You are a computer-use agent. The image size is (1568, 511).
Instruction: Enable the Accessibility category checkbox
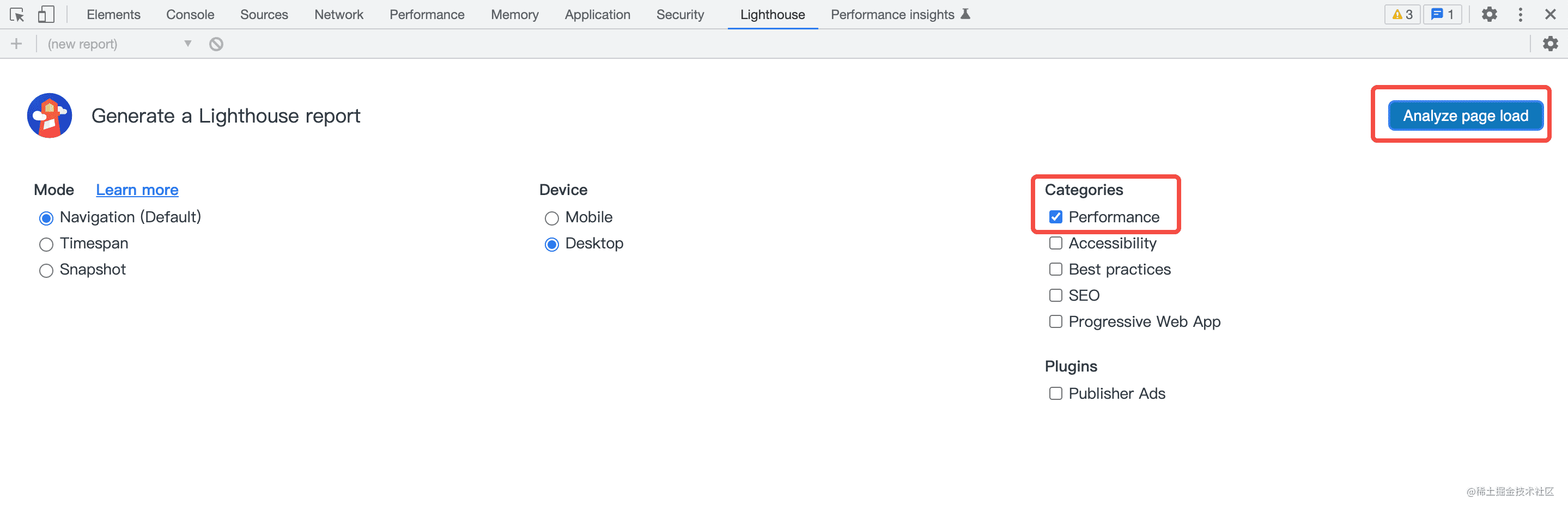click(1055, 244)
